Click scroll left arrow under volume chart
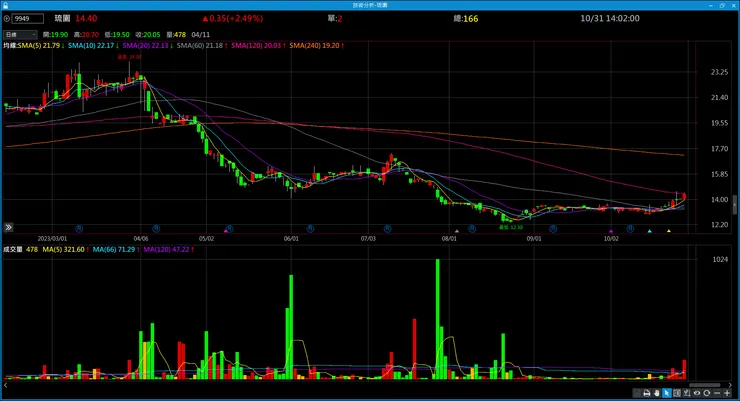This screenshot has height=401, width=740. click(x=6, y=385)
